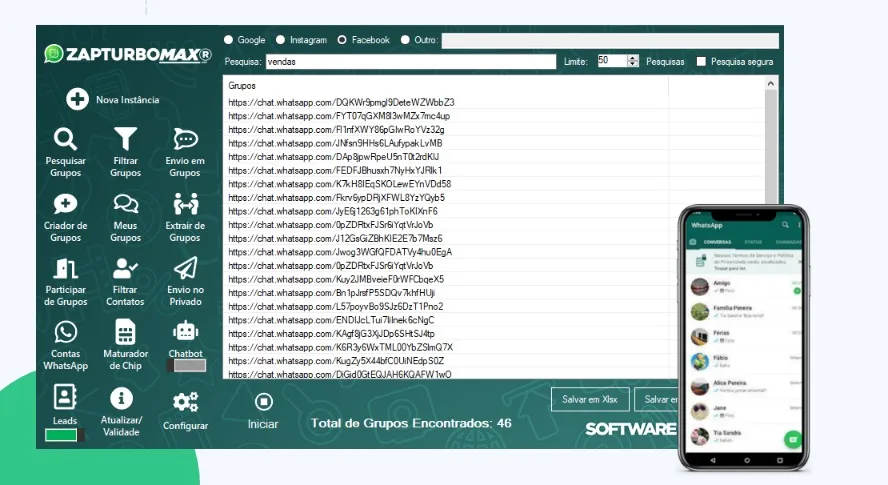Open the Fábio chat on phone
Screen dimensions: 888x485
(x=745, y=361)
